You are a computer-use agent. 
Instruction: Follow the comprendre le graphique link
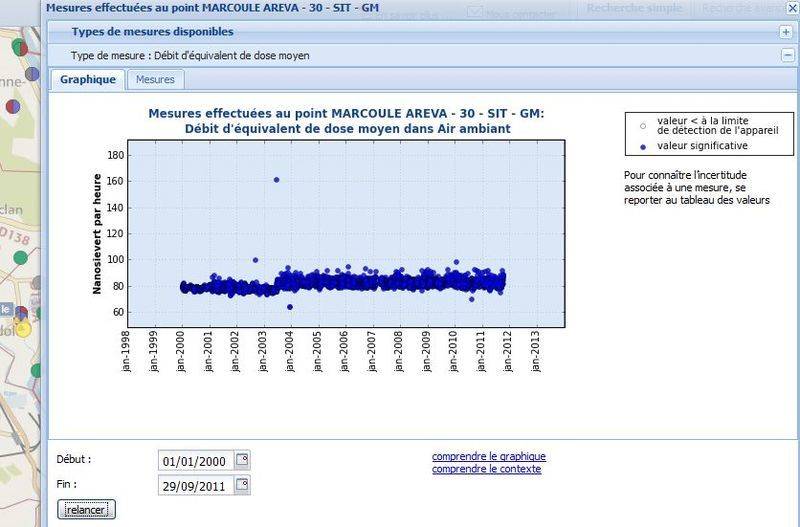point(488,457)
